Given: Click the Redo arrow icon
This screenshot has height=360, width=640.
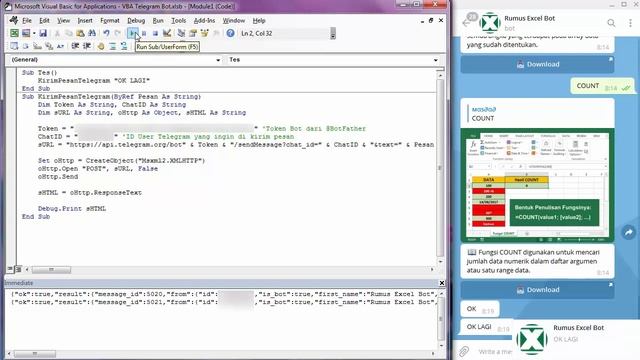Looking at the screenshot, I should click(118, 33).
